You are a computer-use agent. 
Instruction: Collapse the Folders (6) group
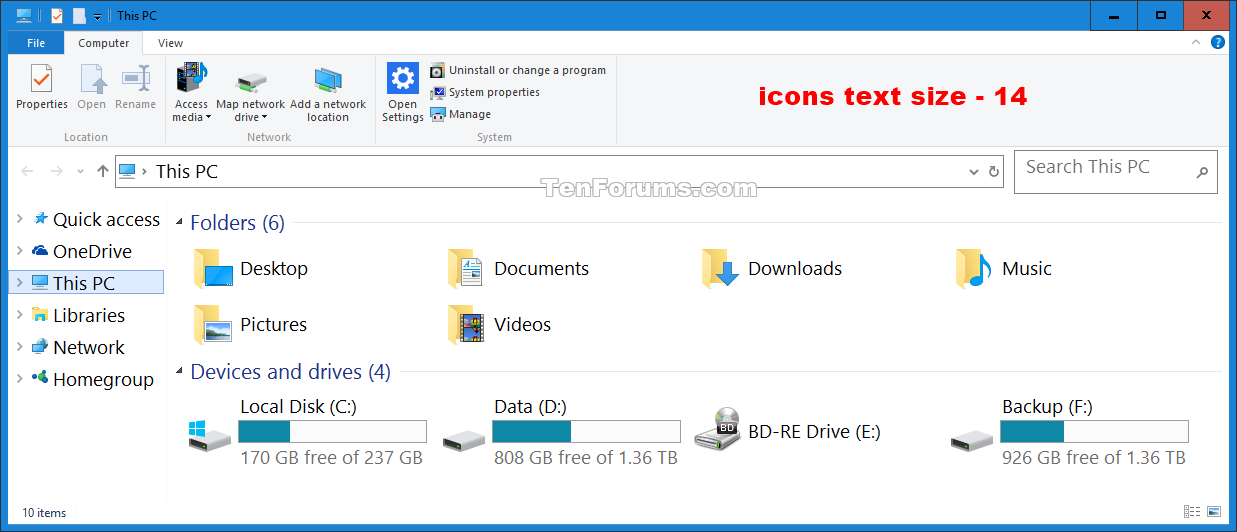tap(180, 223)
